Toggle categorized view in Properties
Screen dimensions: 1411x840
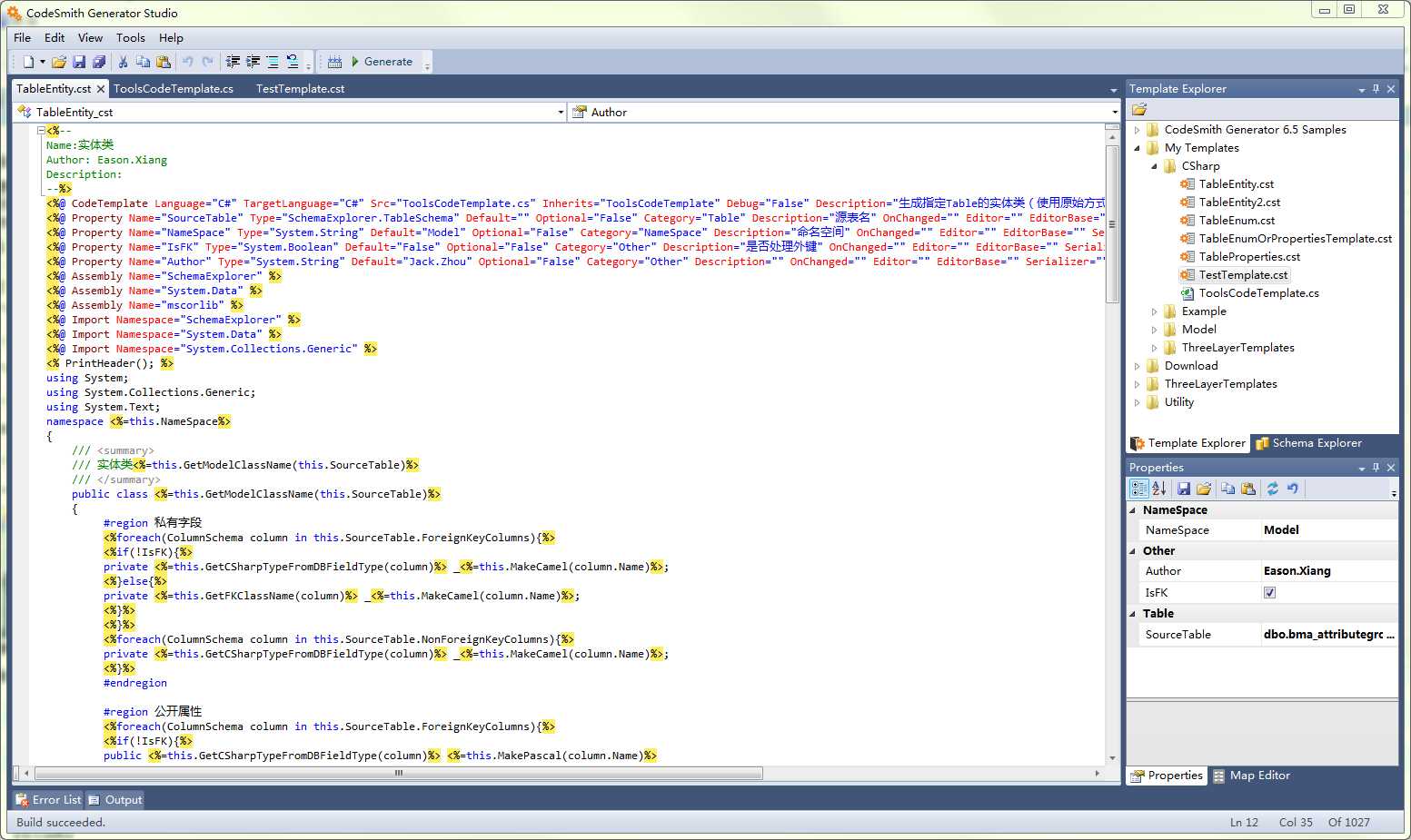1138,489
